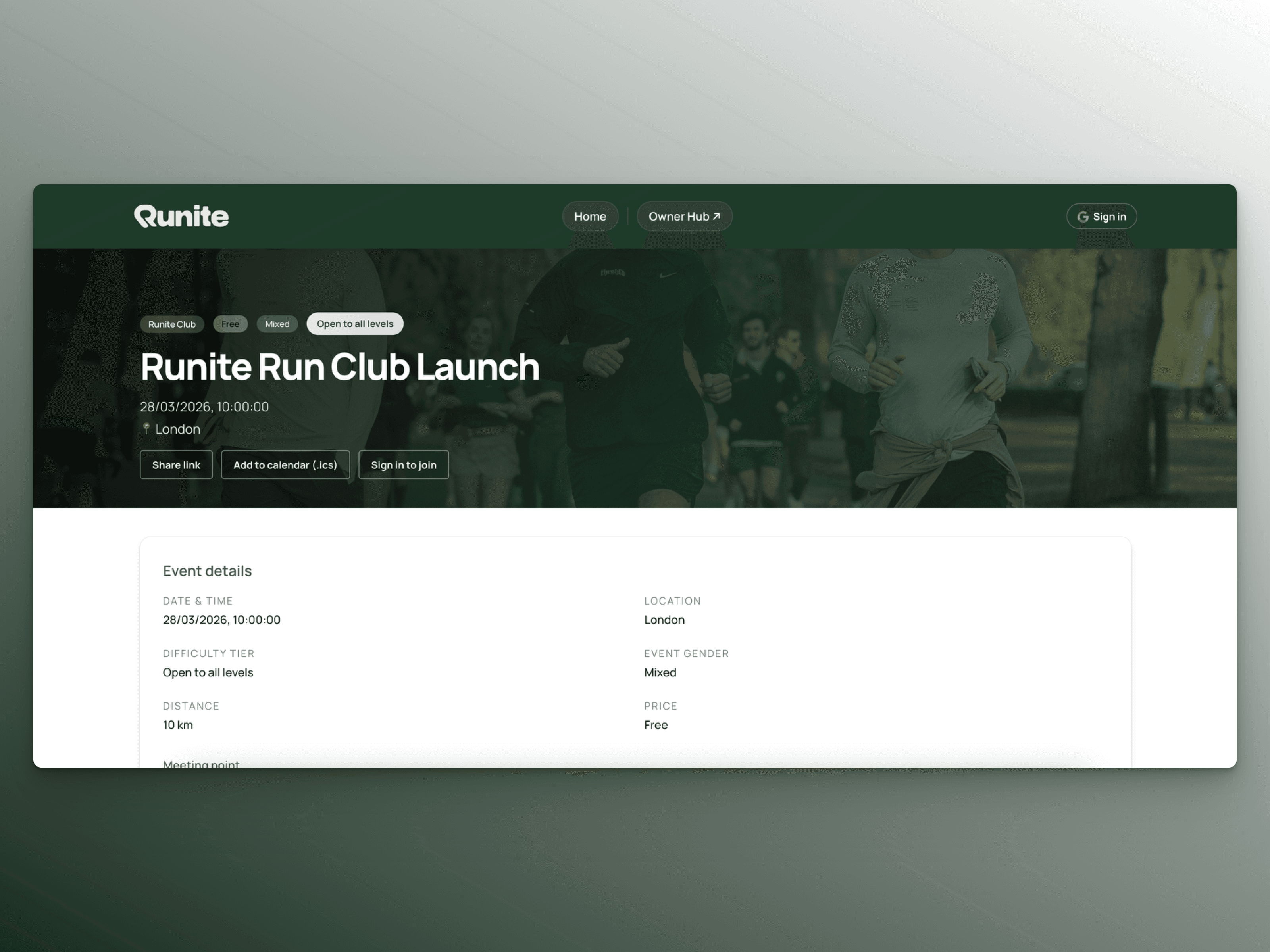Click the Event details heading
Image resolution: width=1270 pixels, height=952 pixels.
(x=207, y=571)
